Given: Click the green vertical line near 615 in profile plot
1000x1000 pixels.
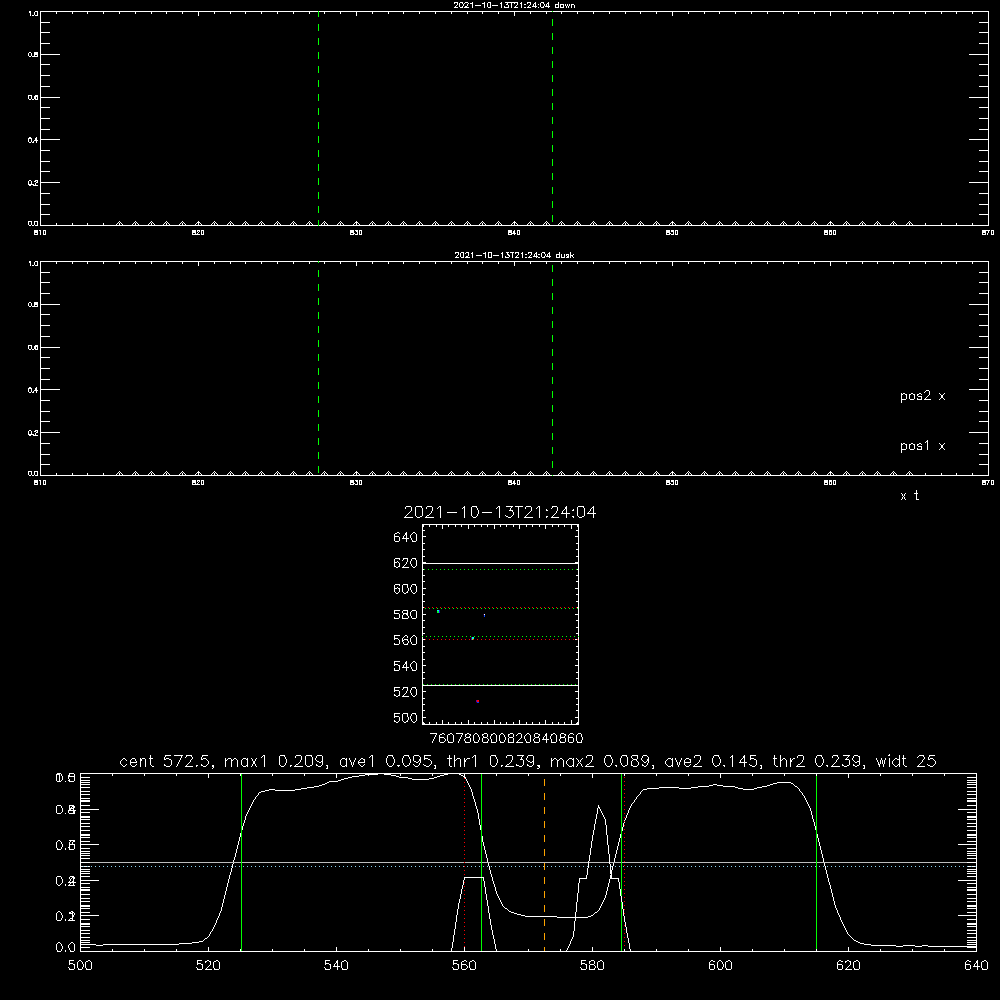Looking at the screenshot, I should point(816,862).
